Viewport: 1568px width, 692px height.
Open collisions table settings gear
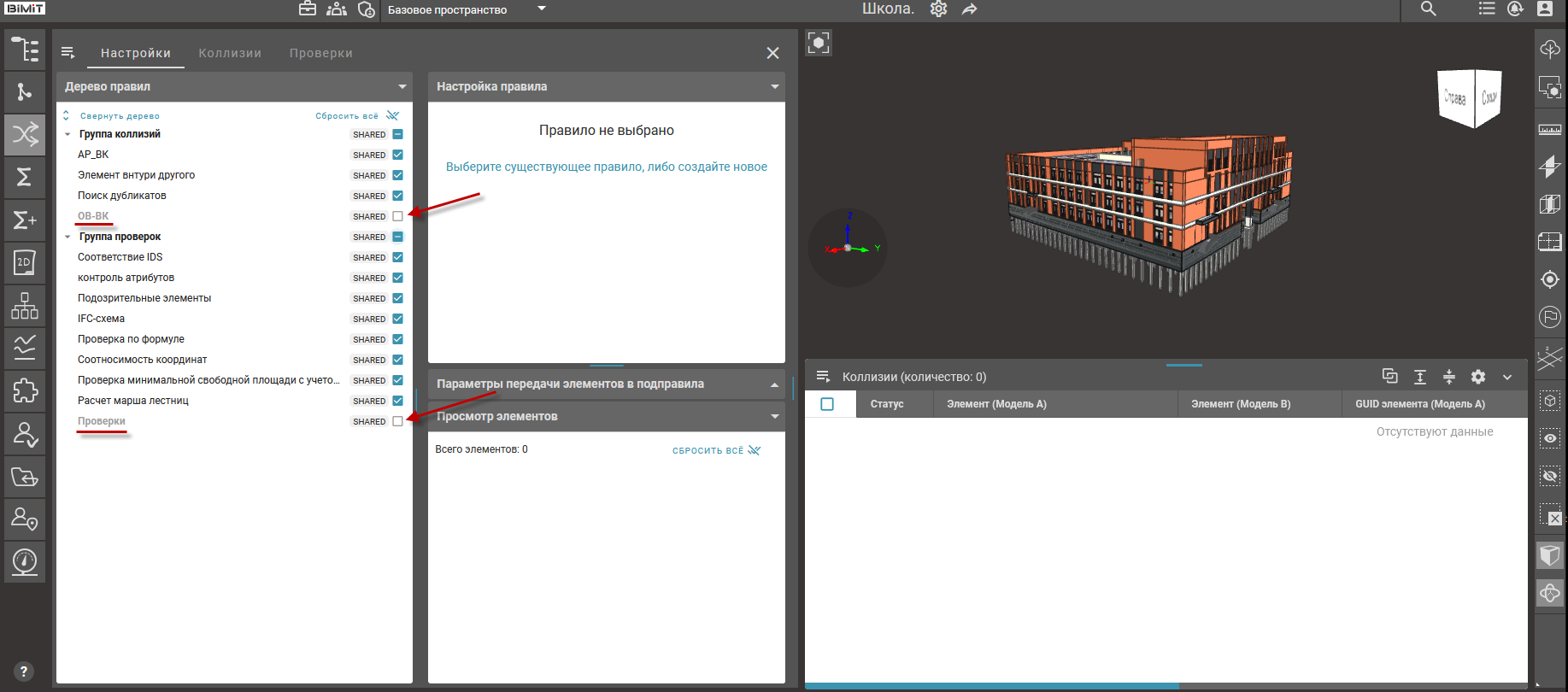click(1478, 377)
